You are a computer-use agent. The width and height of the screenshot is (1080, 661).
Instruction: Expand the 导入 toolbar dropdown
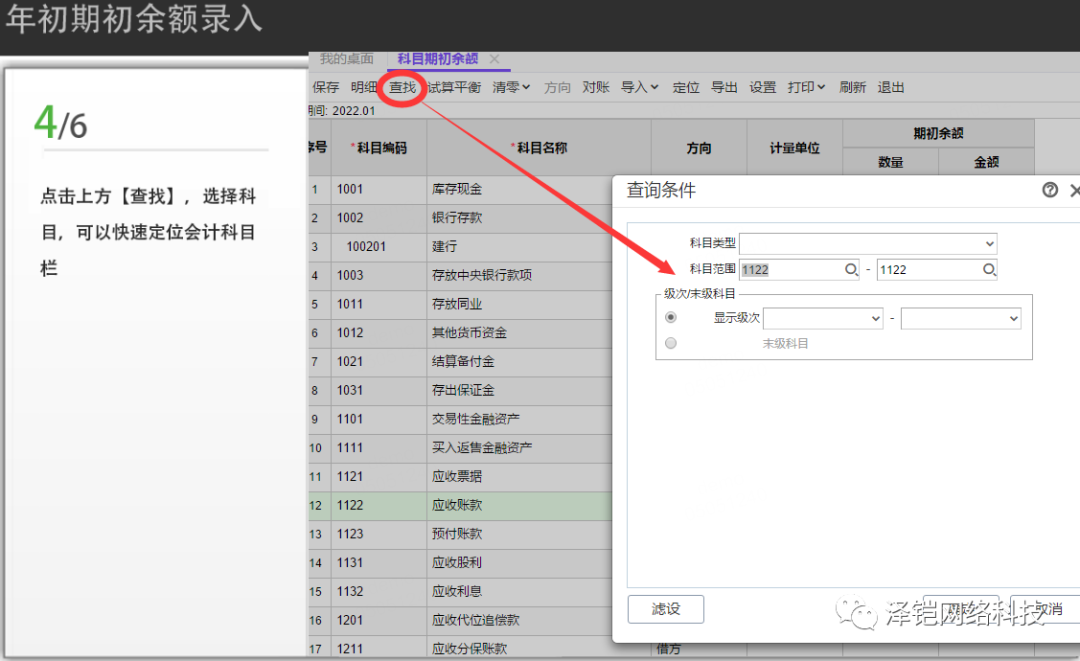coord(640,88)
